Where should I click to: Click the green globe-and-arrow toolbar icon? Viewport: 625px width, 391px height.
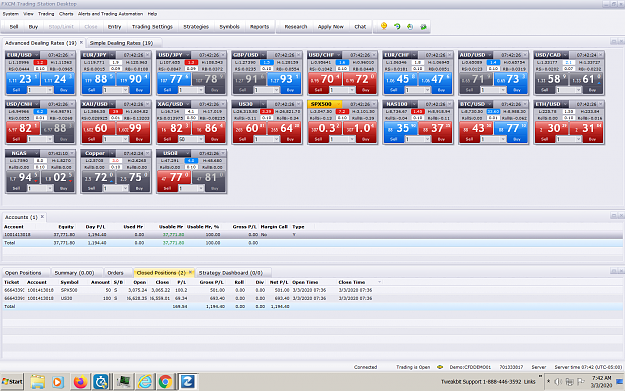(410, 26)
